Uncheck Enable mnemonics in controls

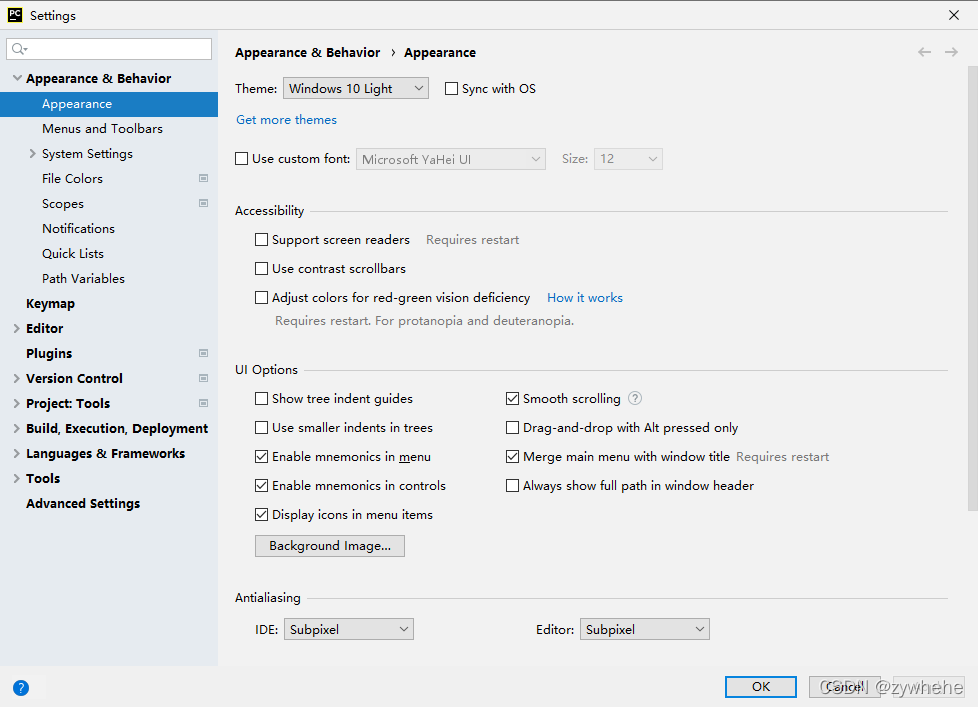pos(261,486)
